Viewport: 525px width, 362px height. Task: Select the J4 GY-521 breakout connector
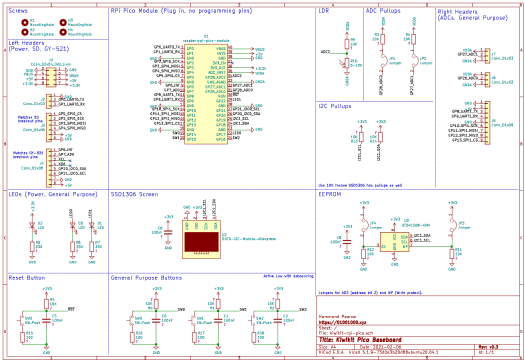click(x=49, y=168)
